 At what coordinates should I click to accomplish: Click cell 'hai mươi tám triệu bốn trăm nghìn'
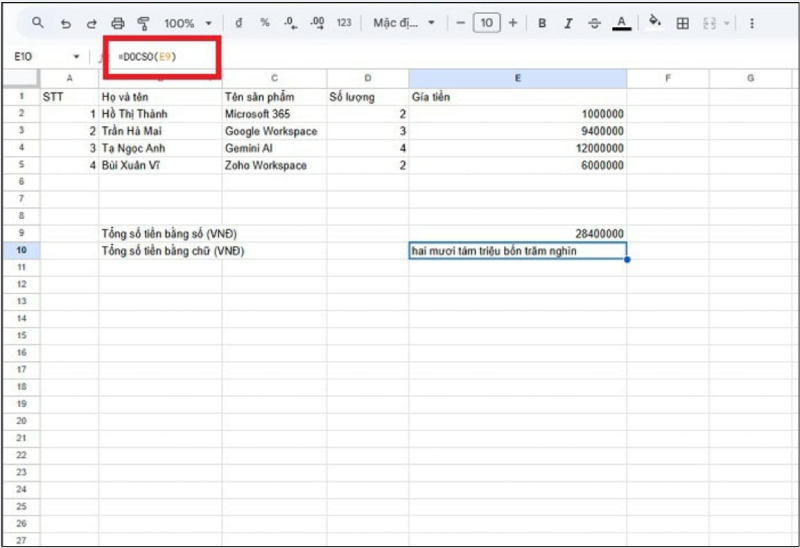[518, 251]
